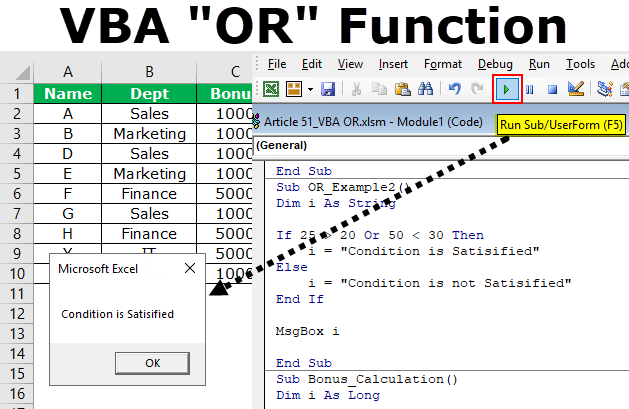Image resolution: width=629 pixels, height=409 pixels.
Task: Click the Cut scissors icon
Action: click(x=356, y=89)
